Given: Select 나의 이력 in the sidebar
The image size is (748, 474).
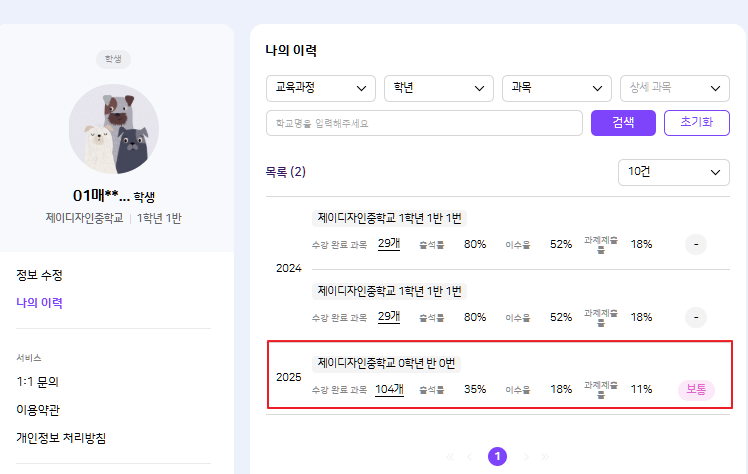Looking at the screenshot, I should pyautogui.click(x=40, y=302).
